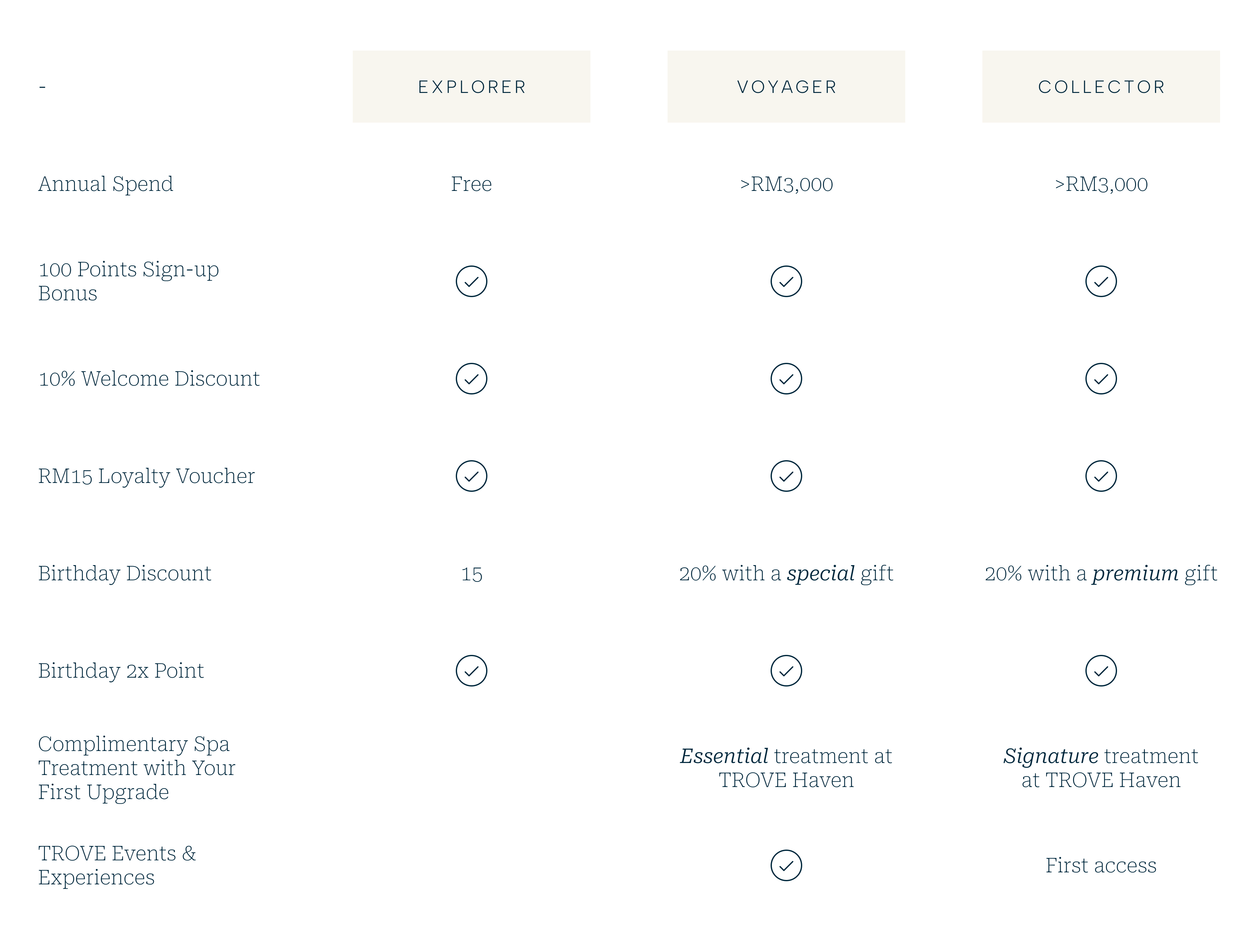Click Explorer's Birthday 2x Point checkmark
This screenshot has height=952, width=1258.
472,670
